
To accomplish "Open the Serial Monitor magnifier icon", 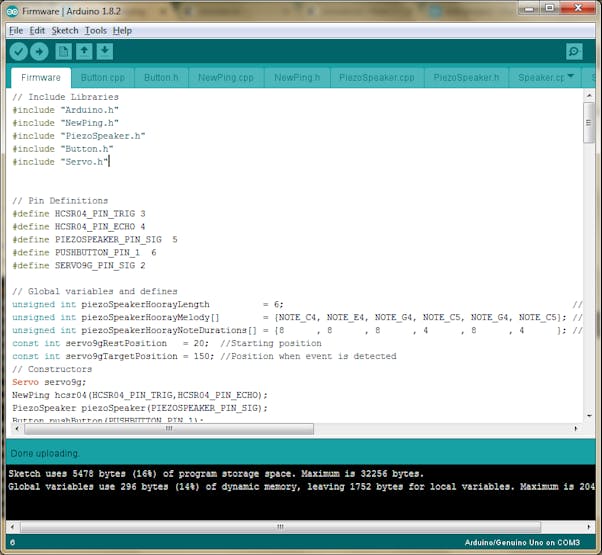I will point(574,51).
